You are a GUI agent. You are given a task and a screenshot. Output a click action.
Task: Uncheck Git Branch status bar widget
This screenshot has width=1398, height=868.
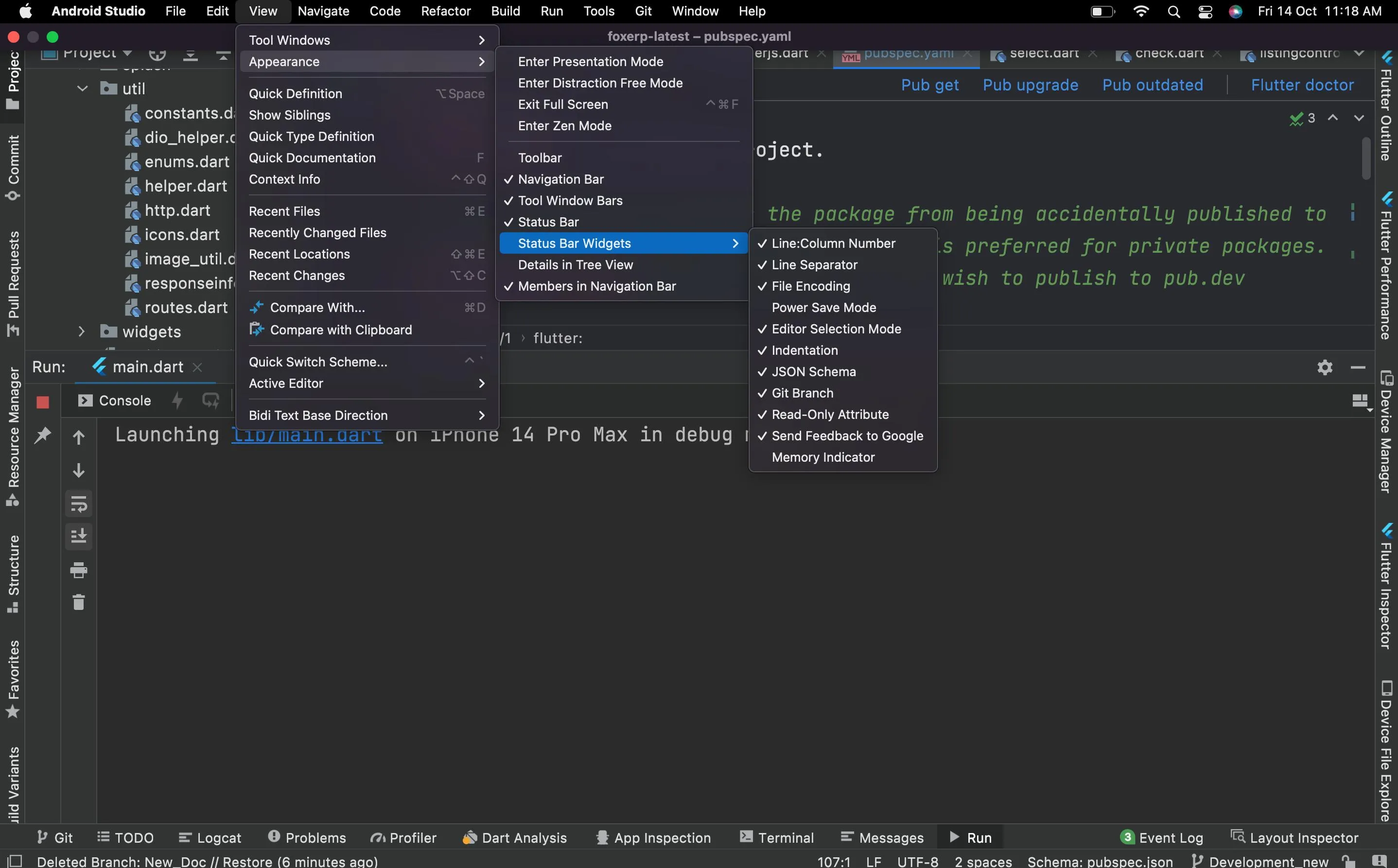(x=802, y=393)
